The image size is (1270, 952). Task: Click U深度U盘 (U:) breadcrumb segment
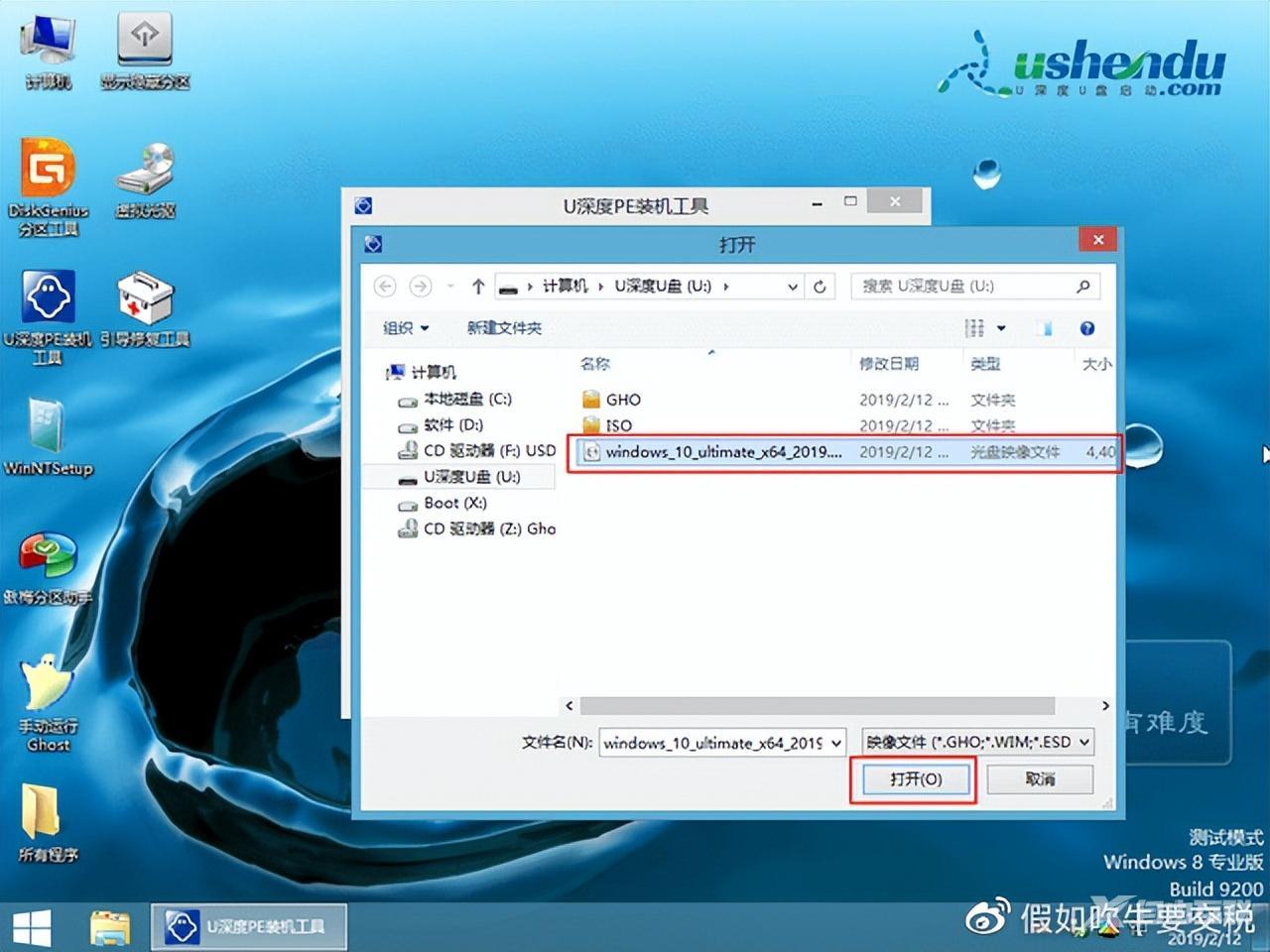tap(663, 287)
